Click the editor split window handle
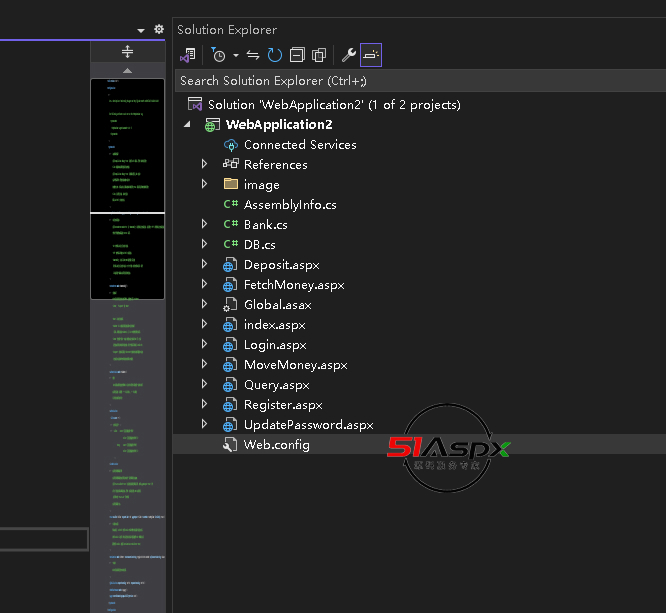This screenshot has width=666, height=613. point(127,52)
